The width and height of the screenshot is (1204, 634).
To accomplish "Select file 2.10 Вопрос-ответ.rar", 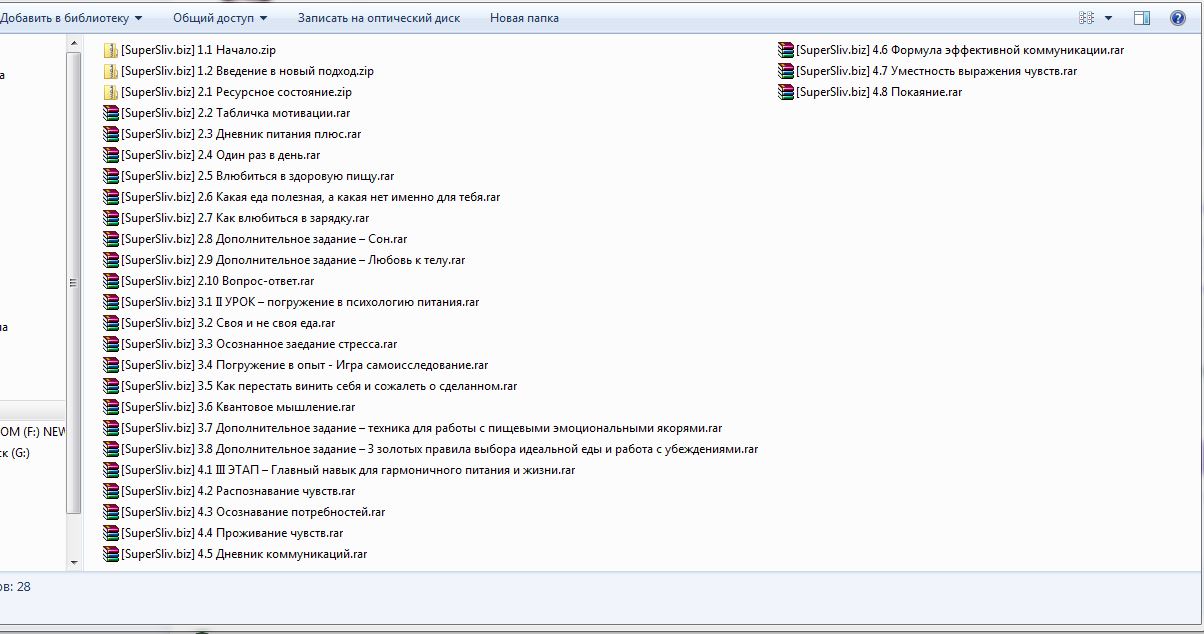I will point(217,281).
